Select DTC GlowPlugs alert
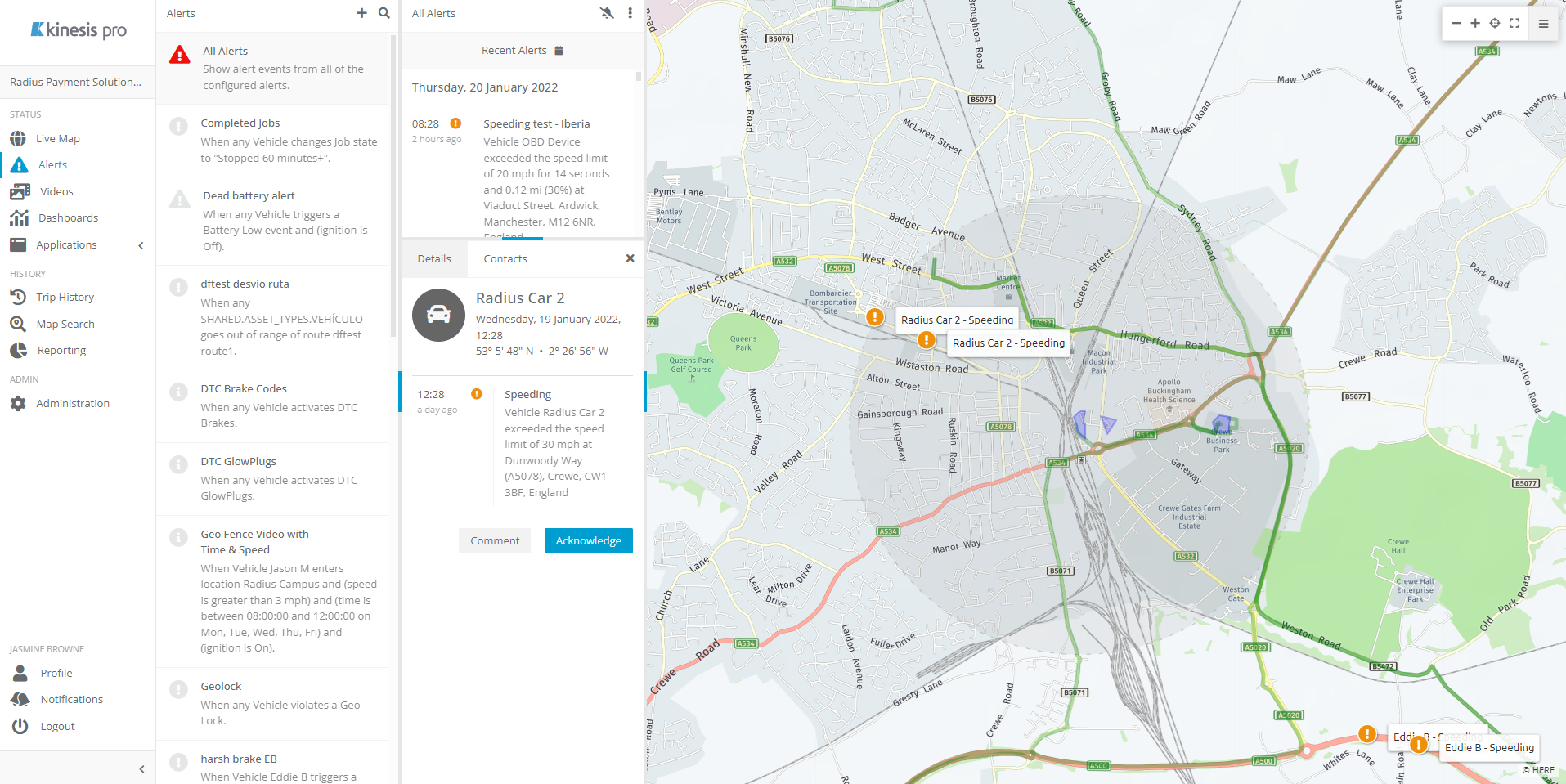The height and width of the screenshot is (784, 1566). pos(272,479)
